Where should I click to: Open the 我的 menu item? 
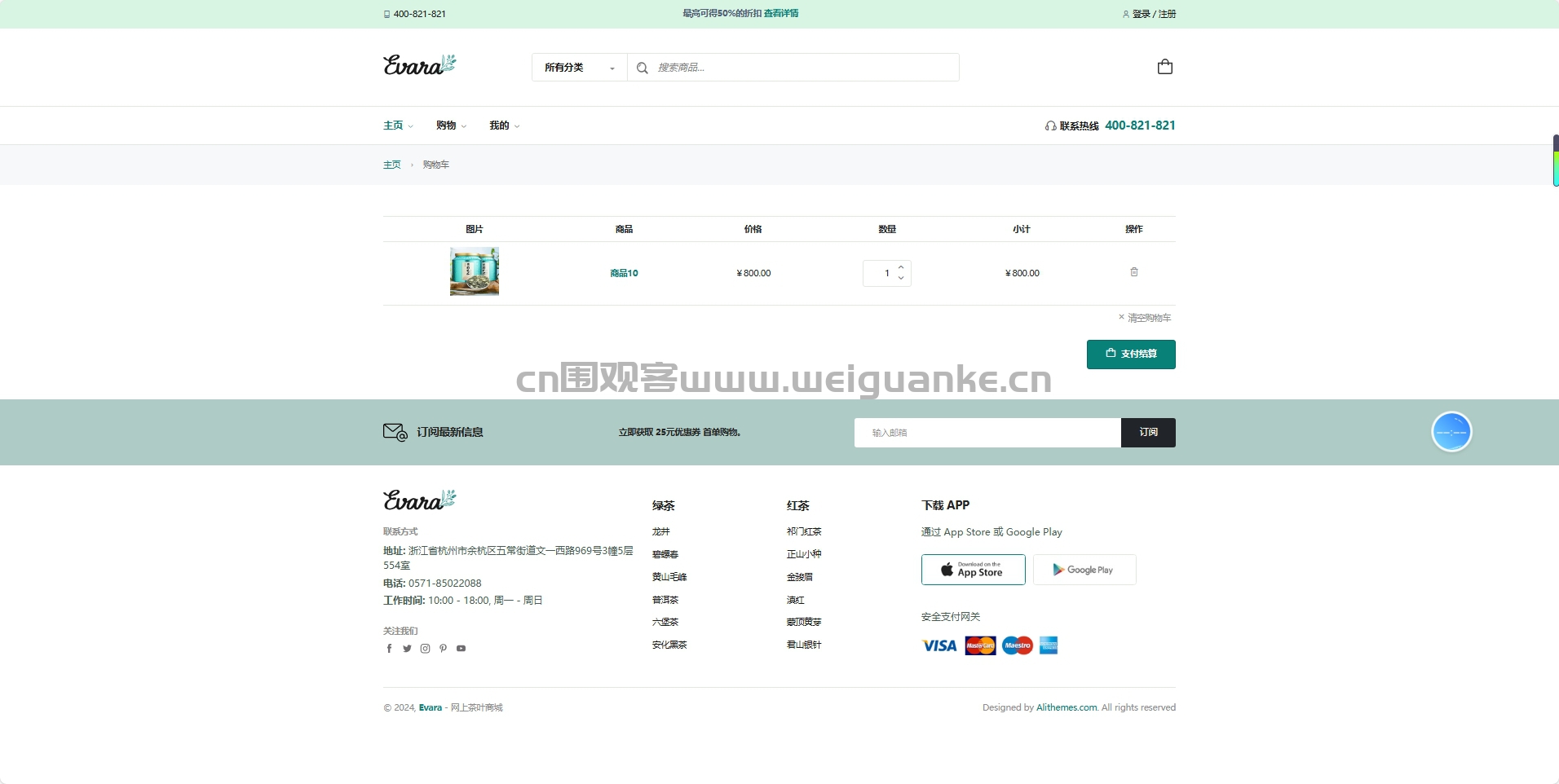pyautogui.click(x=504, y=126)
